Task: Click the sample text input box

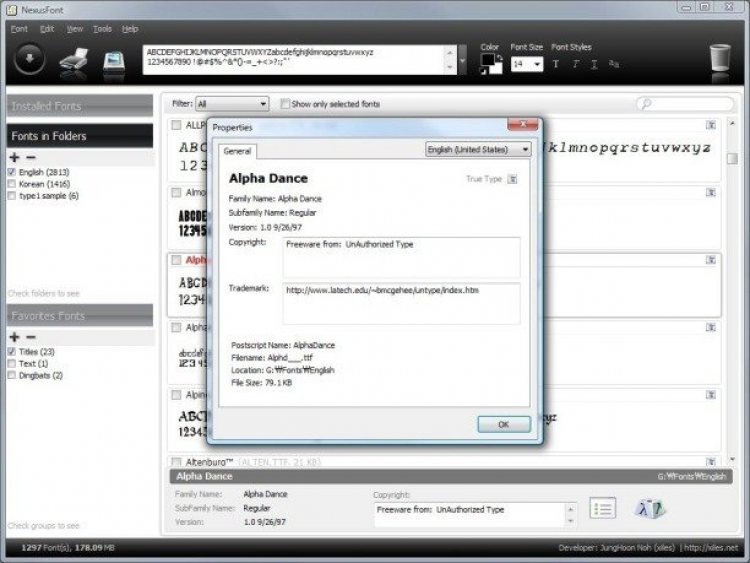Action: point(294,60)
